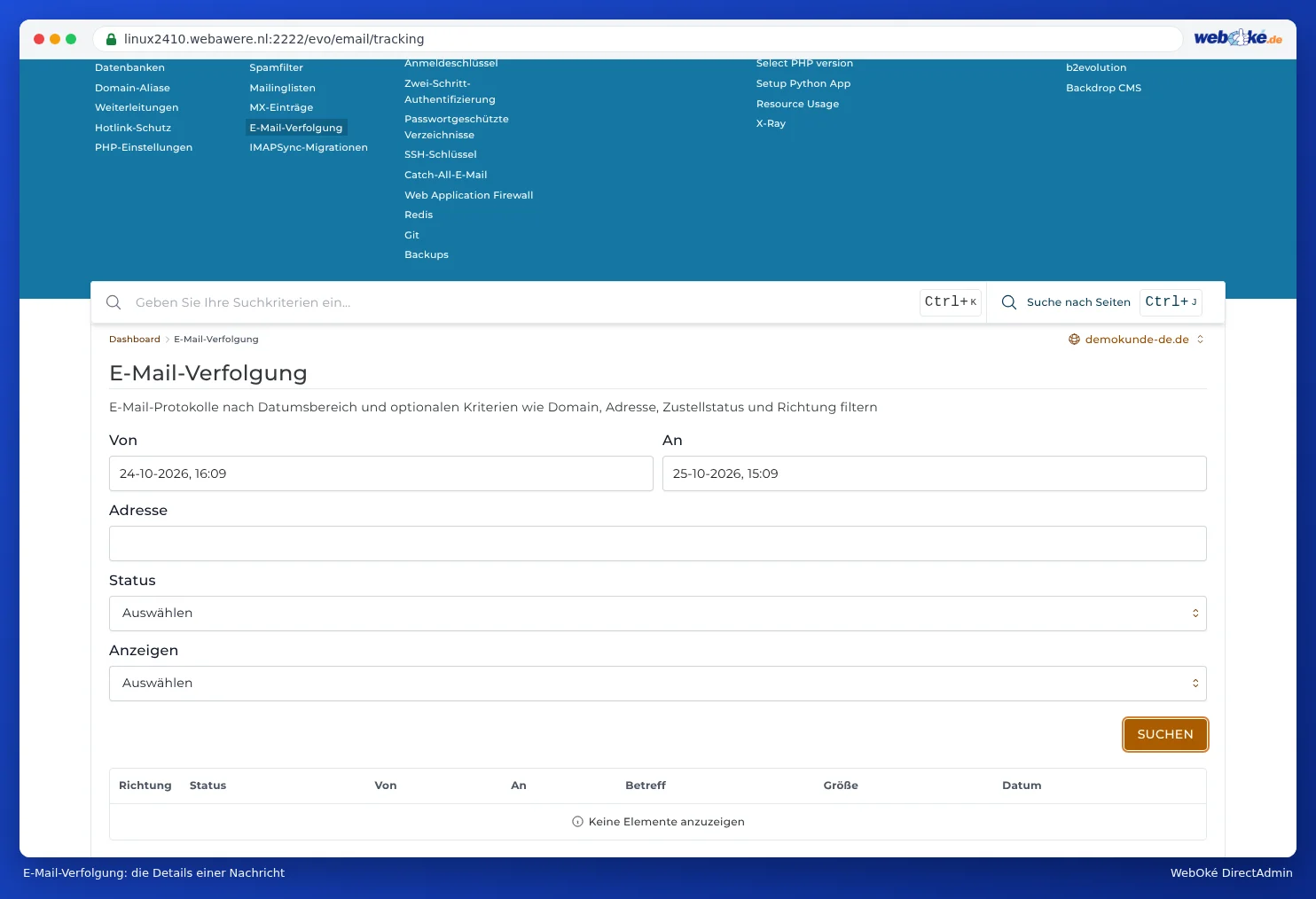Screen dimensions: 1316x899
Task: Open Spamfilter page
Action: pyautogui.click(x=276, y=67)
